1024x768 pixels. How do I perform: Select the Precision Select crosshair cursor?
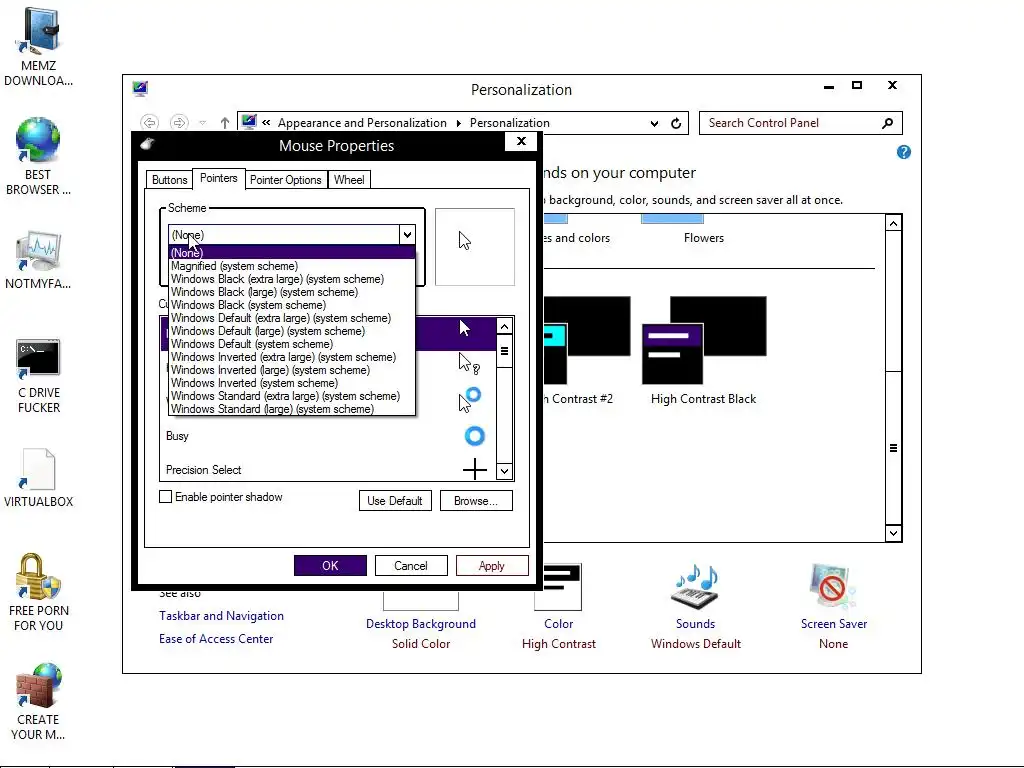(x=327, y=470)
